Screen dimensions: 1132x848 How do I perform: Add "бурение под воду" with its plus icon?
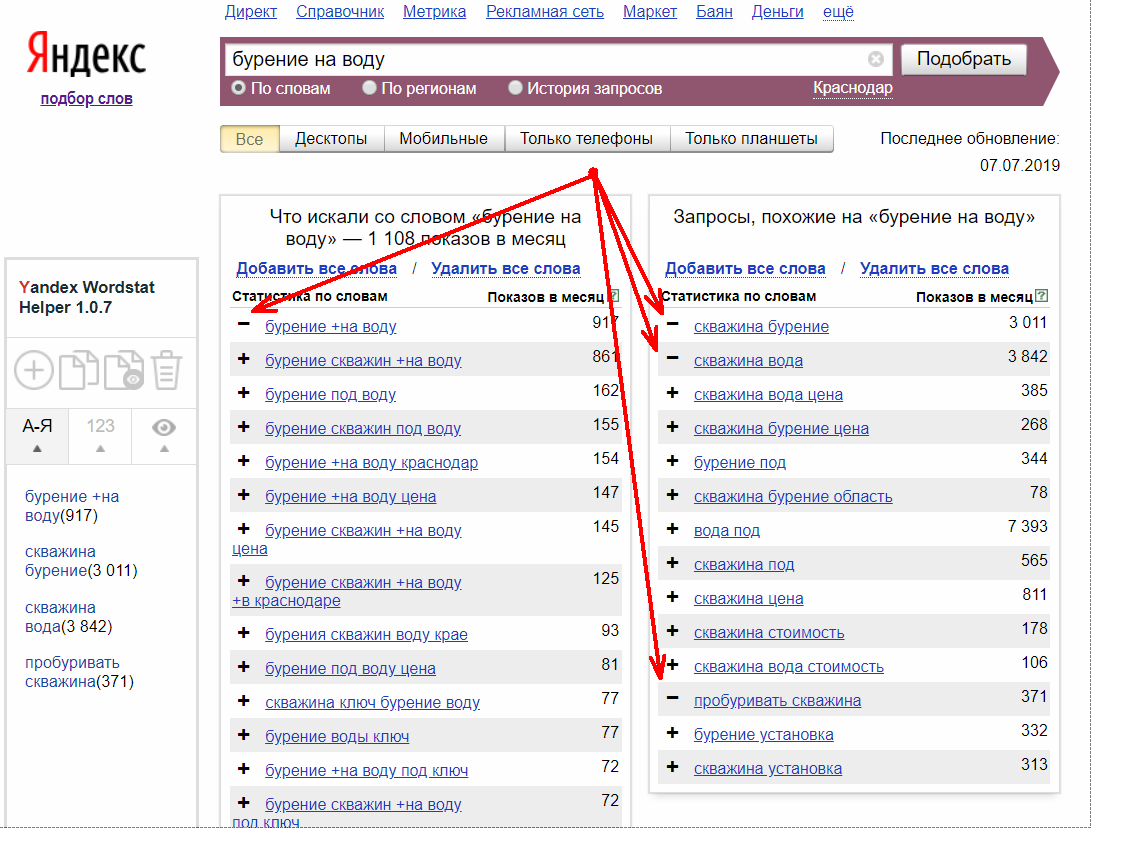click(x=243, y=393)
